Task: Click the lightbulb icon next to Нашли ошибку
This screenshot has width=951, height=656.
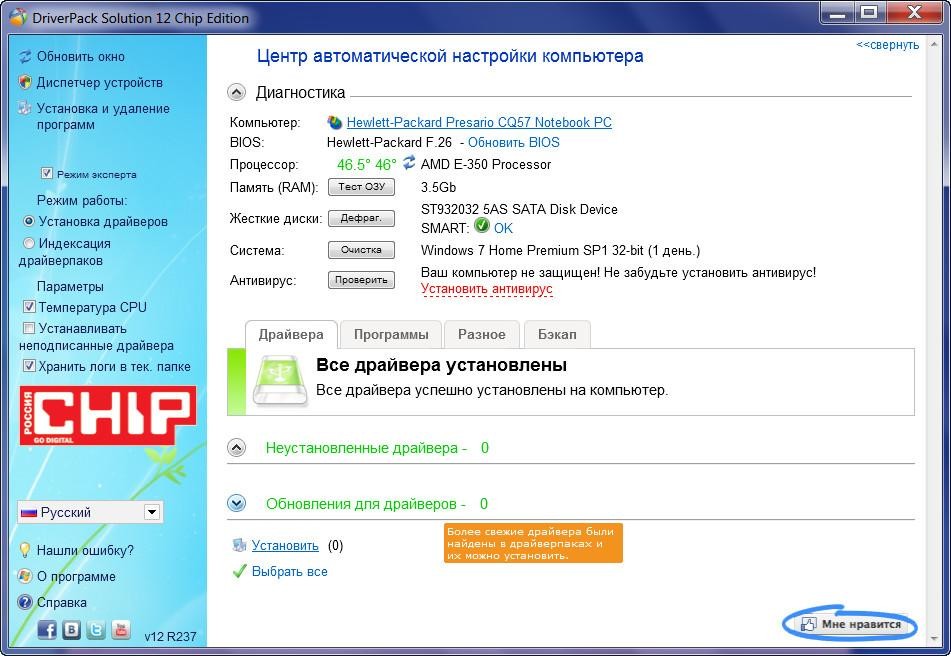Action: (25, 551)
